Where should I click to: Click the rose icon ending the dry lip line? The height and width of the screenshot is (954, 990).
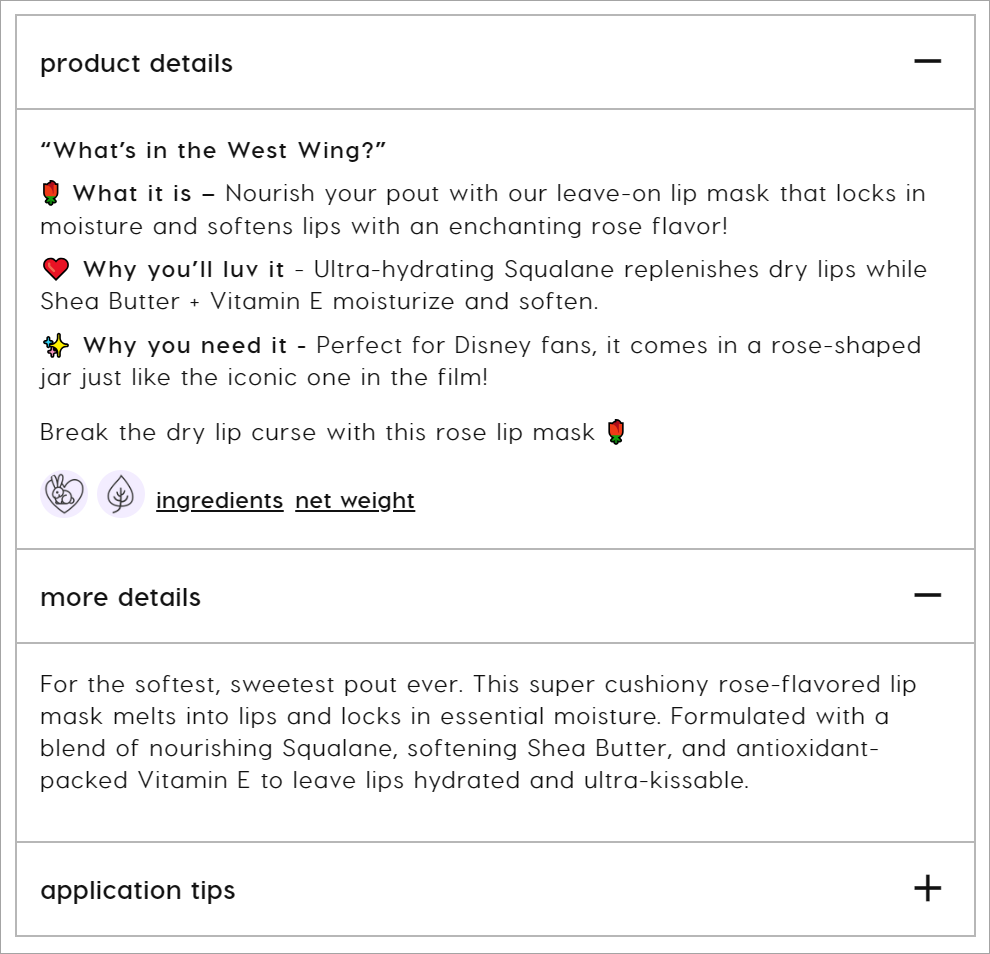616,431
